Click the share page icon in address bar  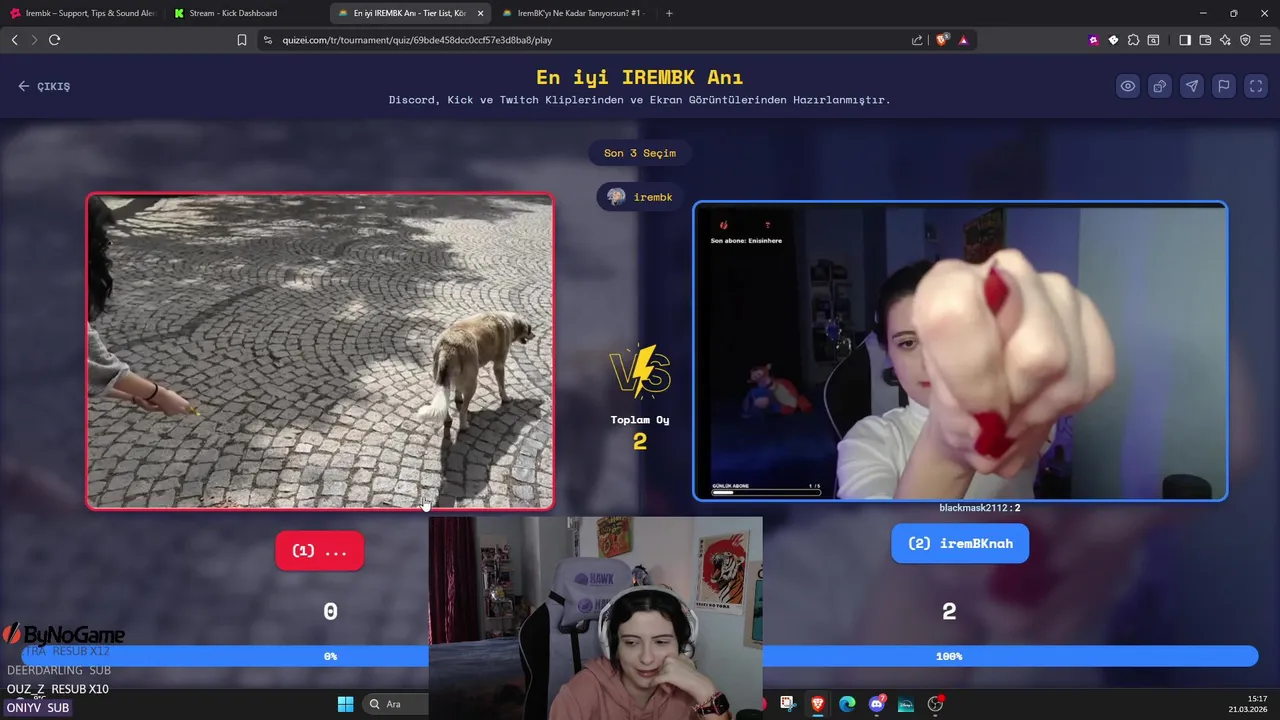(917, 40)
